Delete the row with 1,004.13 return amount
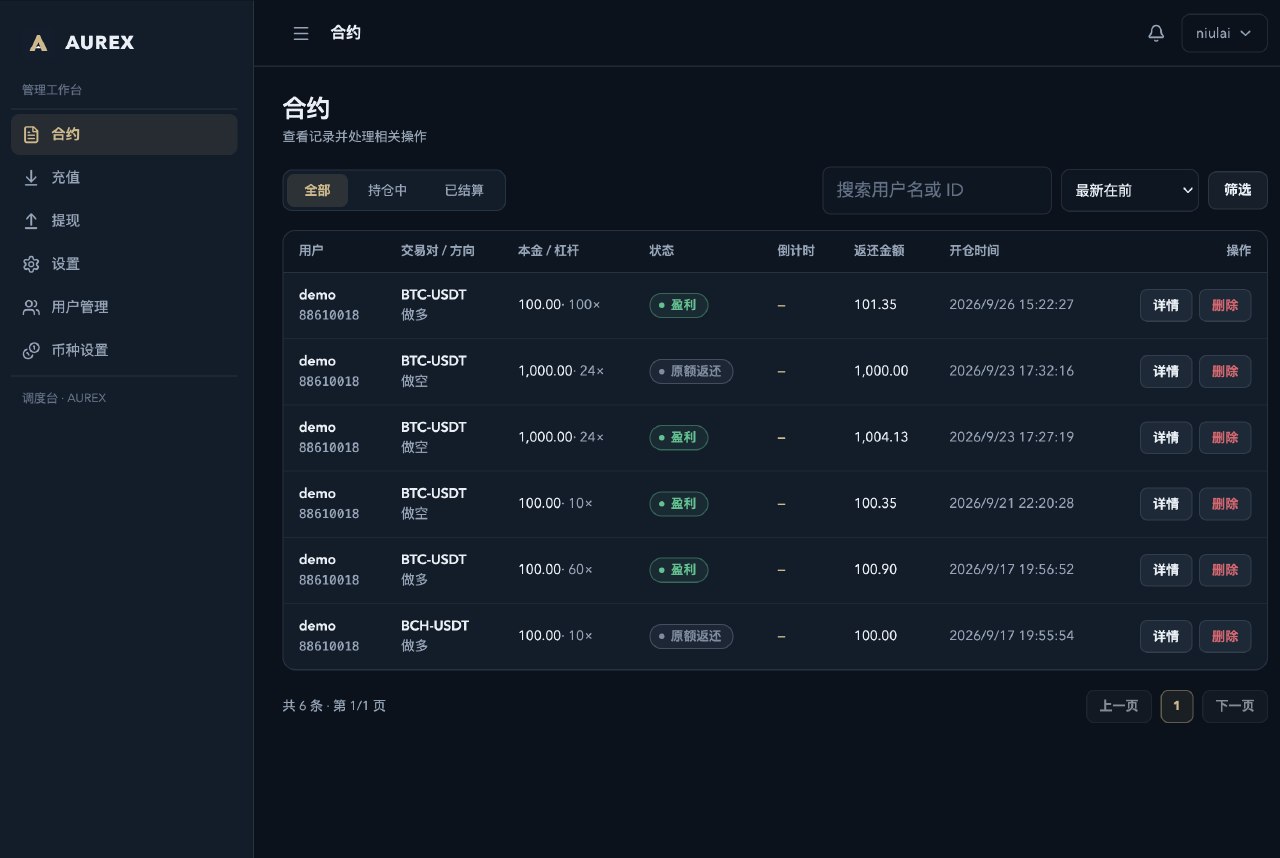 tap(1225, 437)
